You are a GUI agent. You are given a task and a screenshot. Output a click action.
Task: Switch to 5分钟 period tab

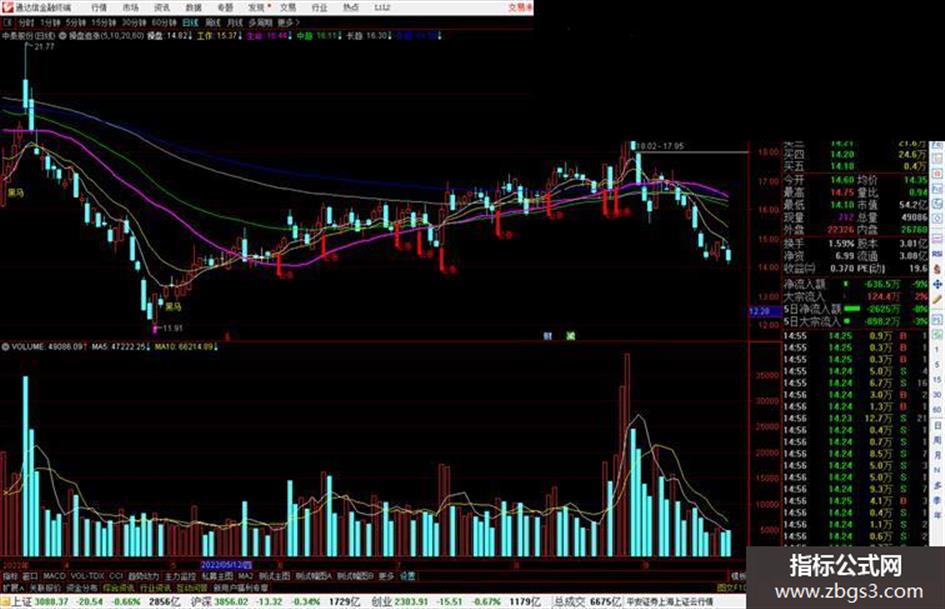point(76,22)
